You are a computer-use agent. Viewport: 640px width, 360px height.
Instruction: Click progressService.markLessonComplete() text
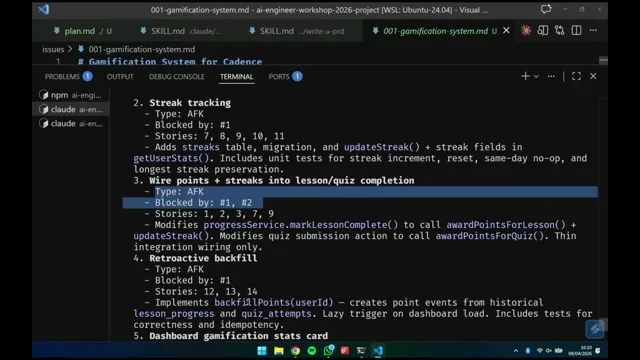[300, 225]
